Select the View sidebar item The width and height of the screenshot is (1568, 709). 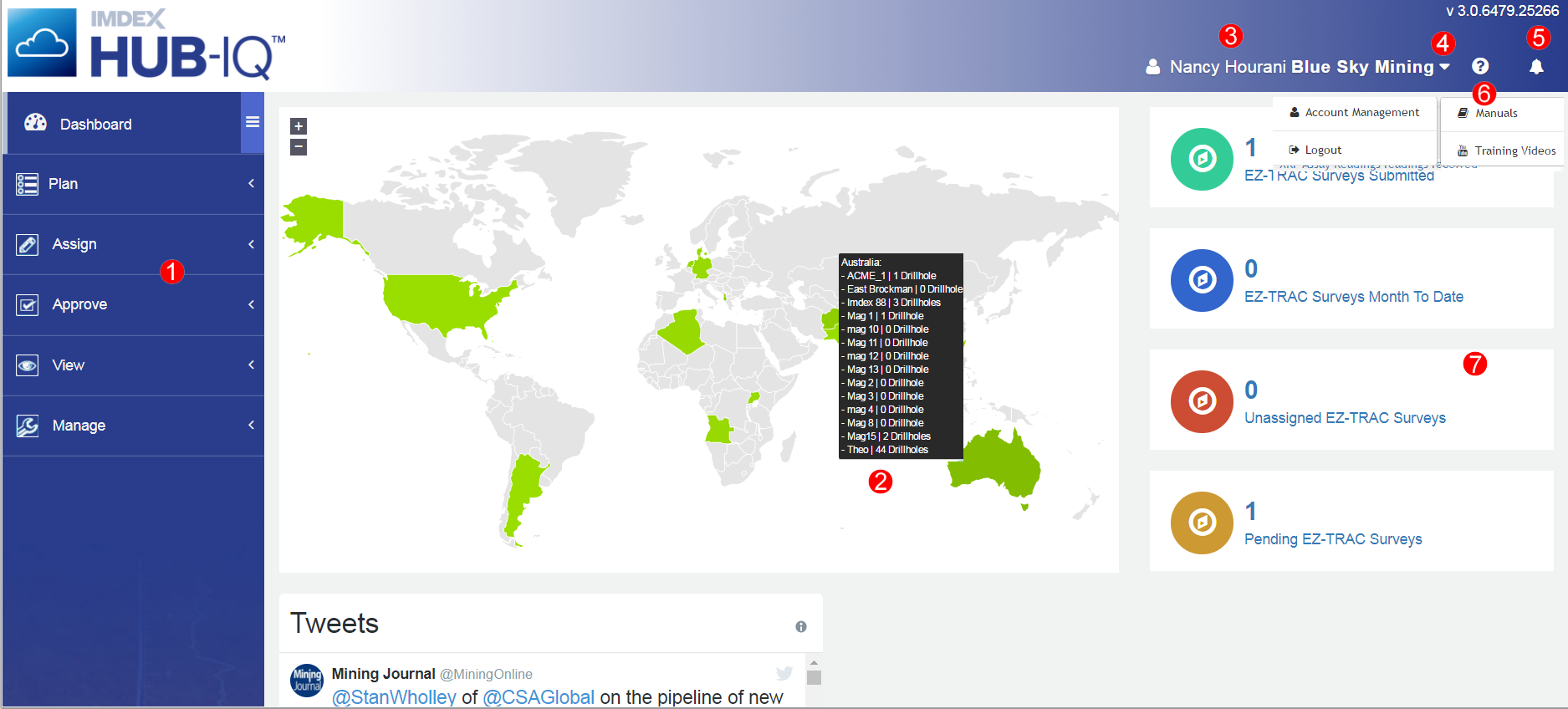pyautogui.click(x=134, y=365)
